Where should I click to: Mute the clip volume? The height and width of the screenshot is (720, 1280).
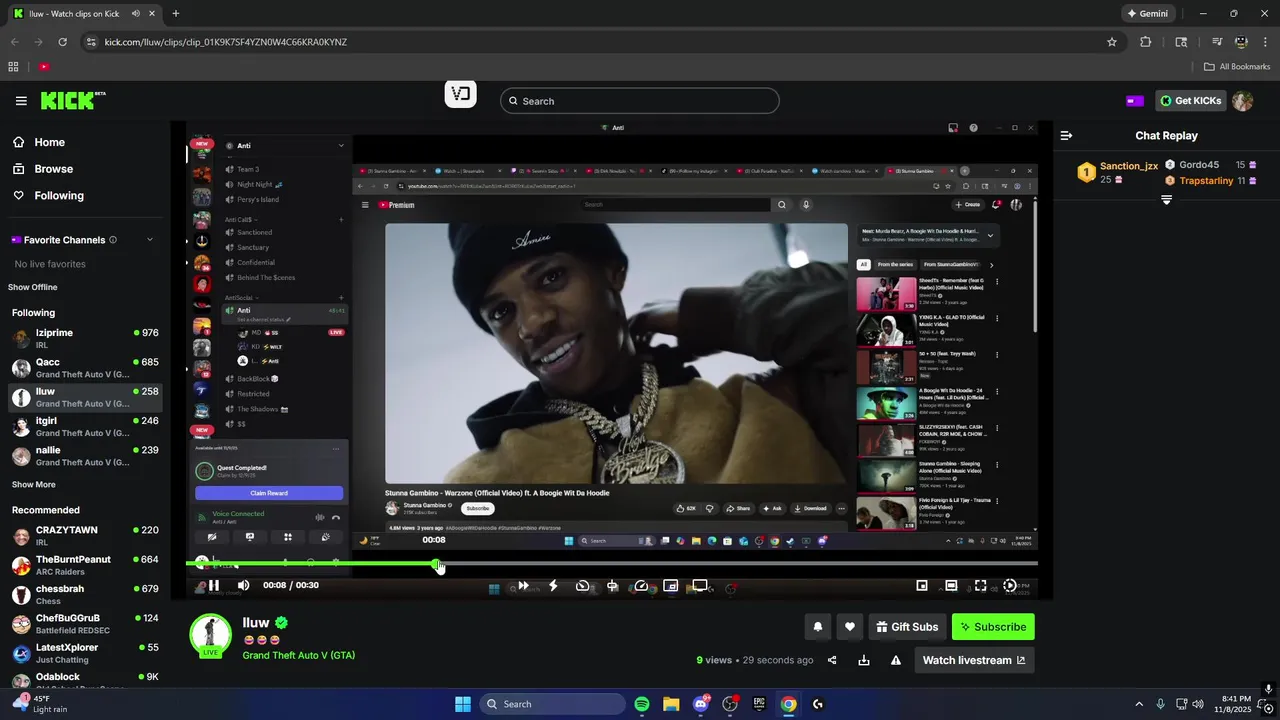point(243,586)
